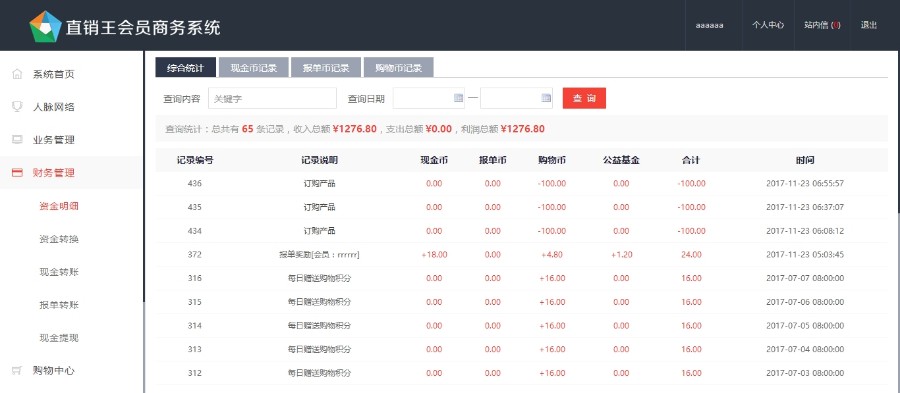Select 报单转账 submenu item
The width and height of the screenshot is (900, 393).
[59, 305]
